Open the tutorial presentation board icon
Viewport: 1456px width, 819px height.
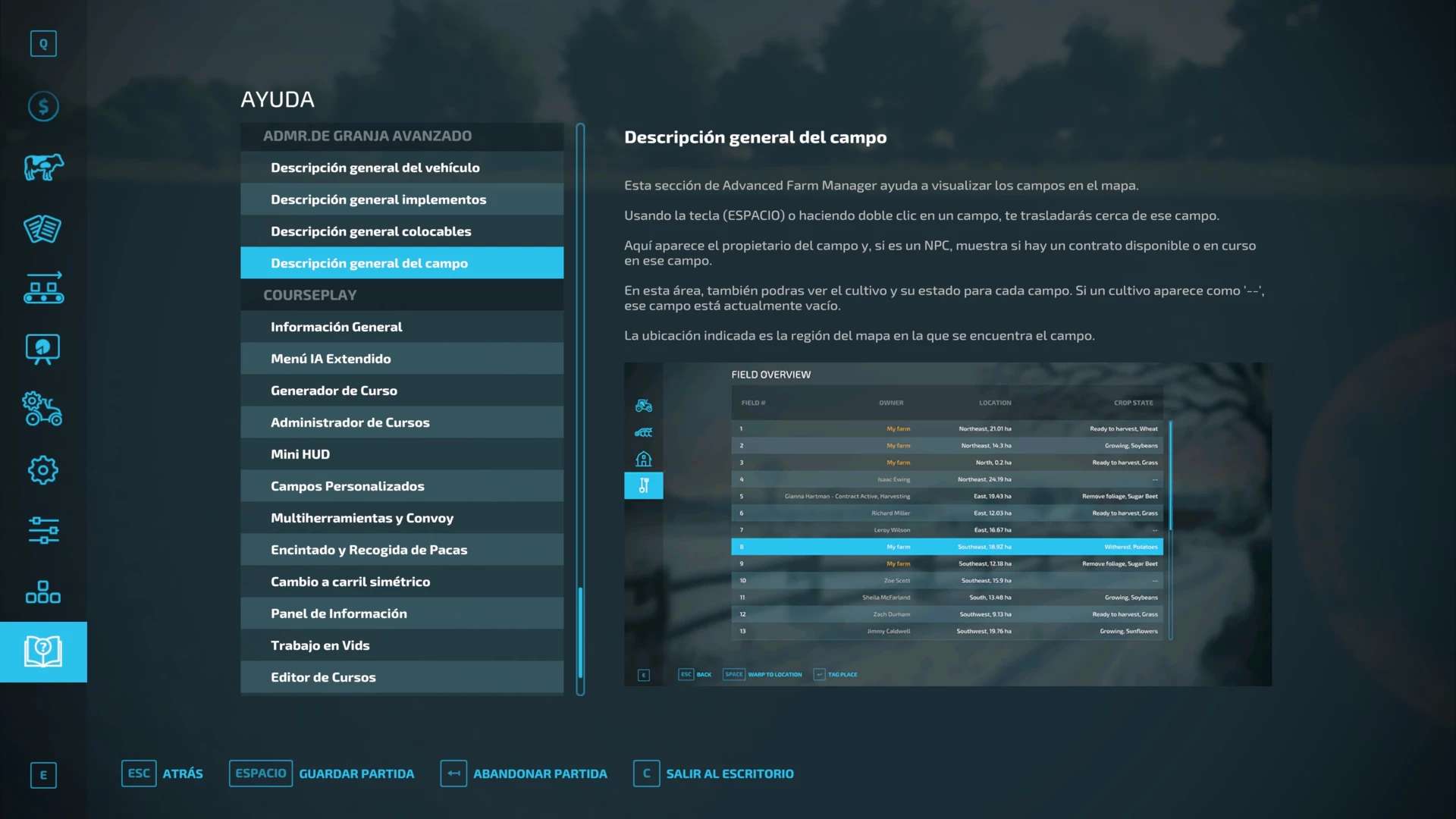pyautogui.click(x=43, y=349)
